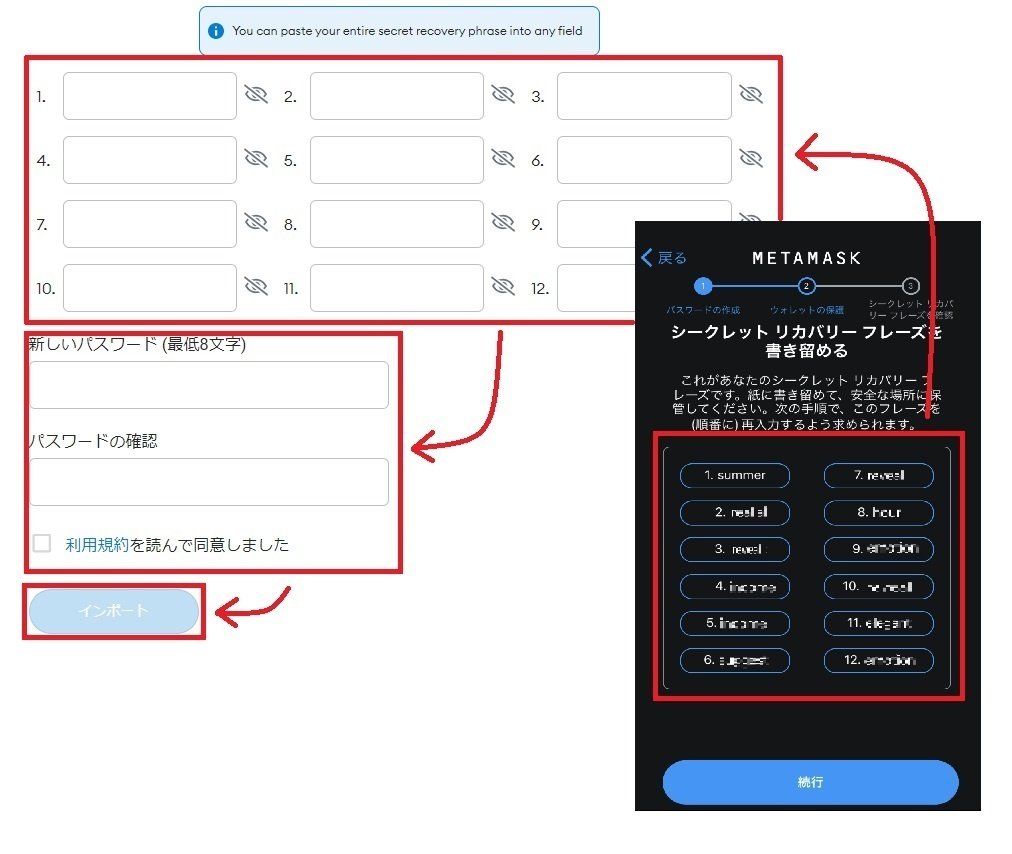Click the eye icon beside field 6

[751, 159]
